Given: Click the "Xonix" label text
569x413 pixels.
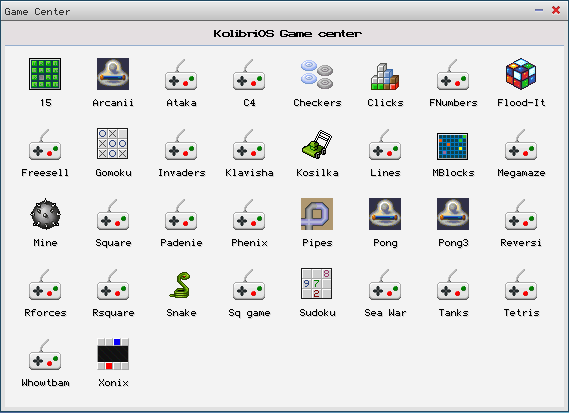Looking at the screenshot, I should [113, 383].
